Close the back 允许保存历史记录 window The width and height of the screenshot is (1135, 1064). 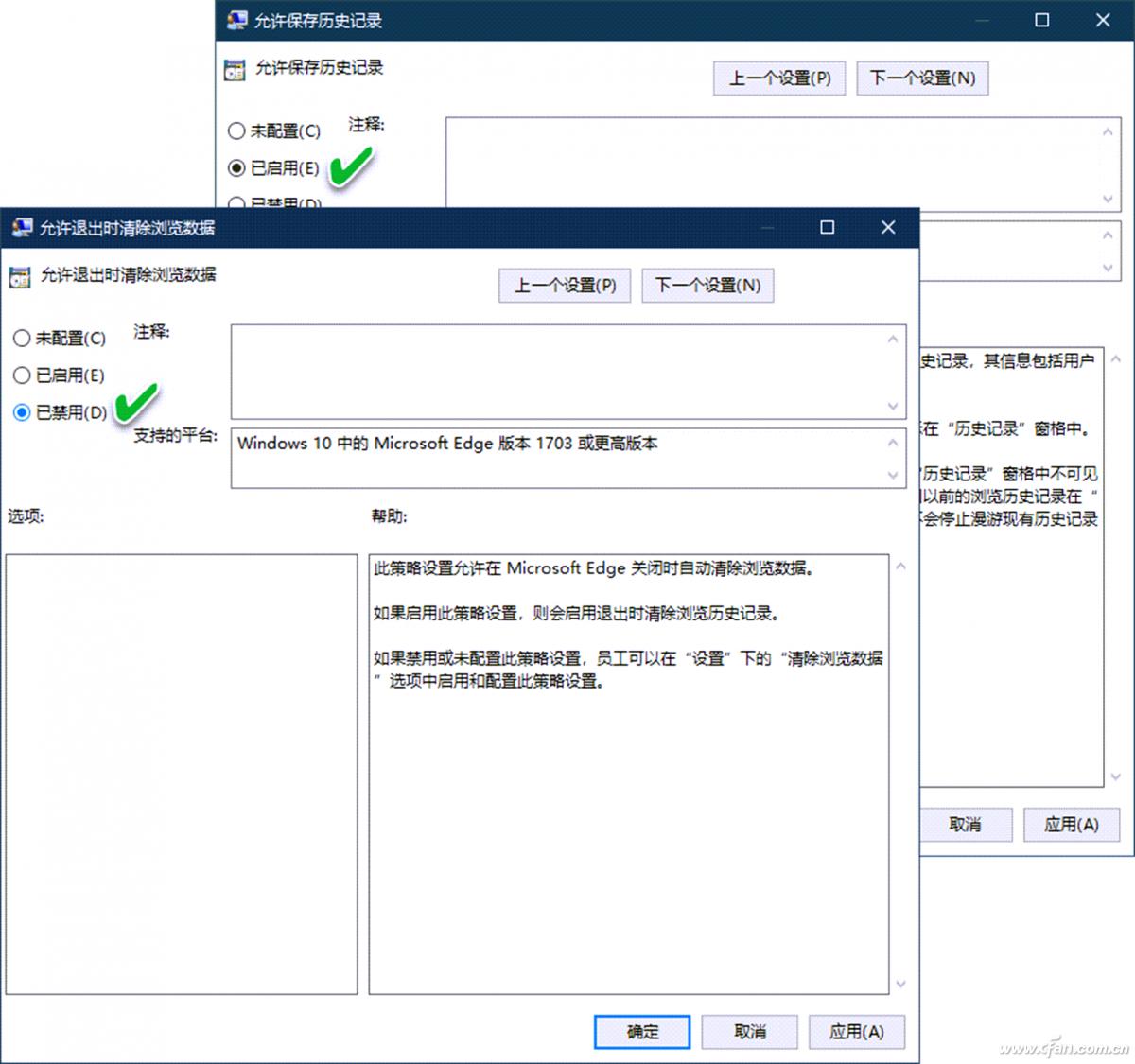[1103, 20]
